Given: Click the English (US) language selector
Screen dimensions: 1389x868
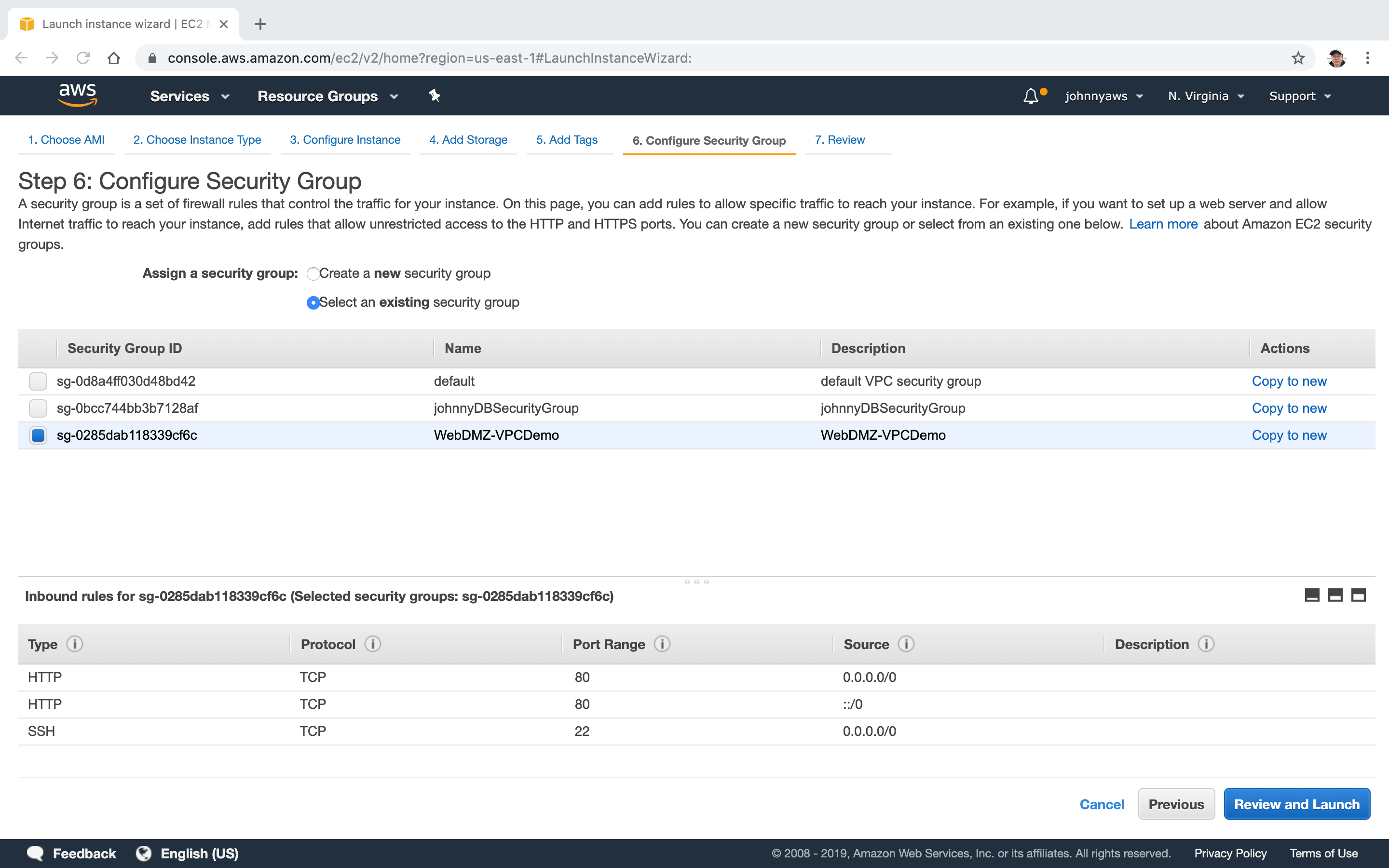Looking at the screenshot, I should 199,854.
